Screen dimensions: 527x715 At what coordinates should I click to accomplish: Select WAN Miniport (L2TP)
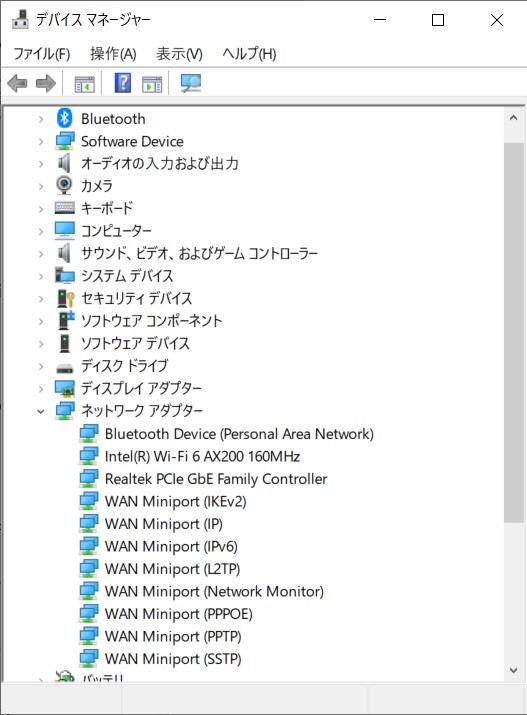coord(172,569)
